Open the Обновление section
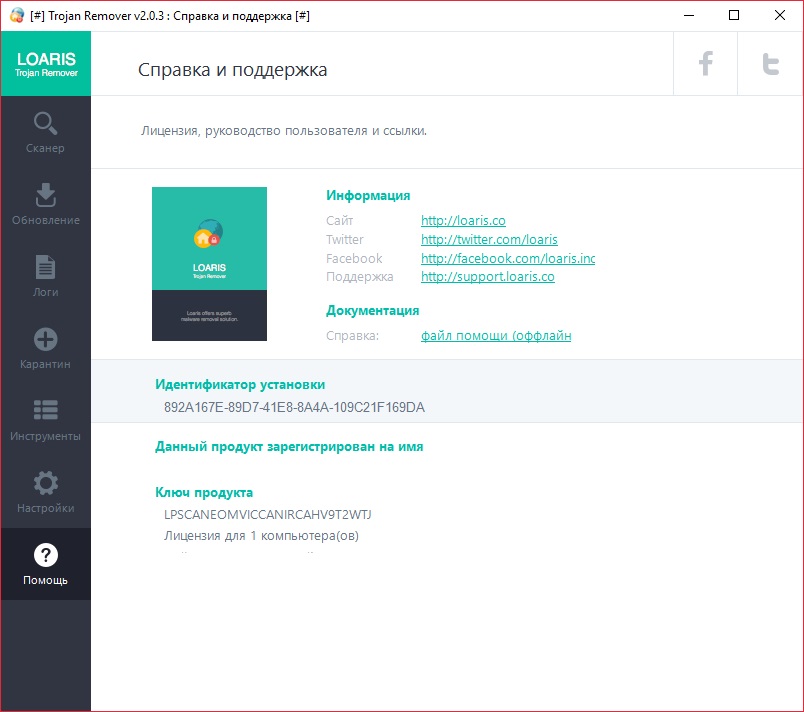This screenshot has height=712, width=804. (46, 204)
